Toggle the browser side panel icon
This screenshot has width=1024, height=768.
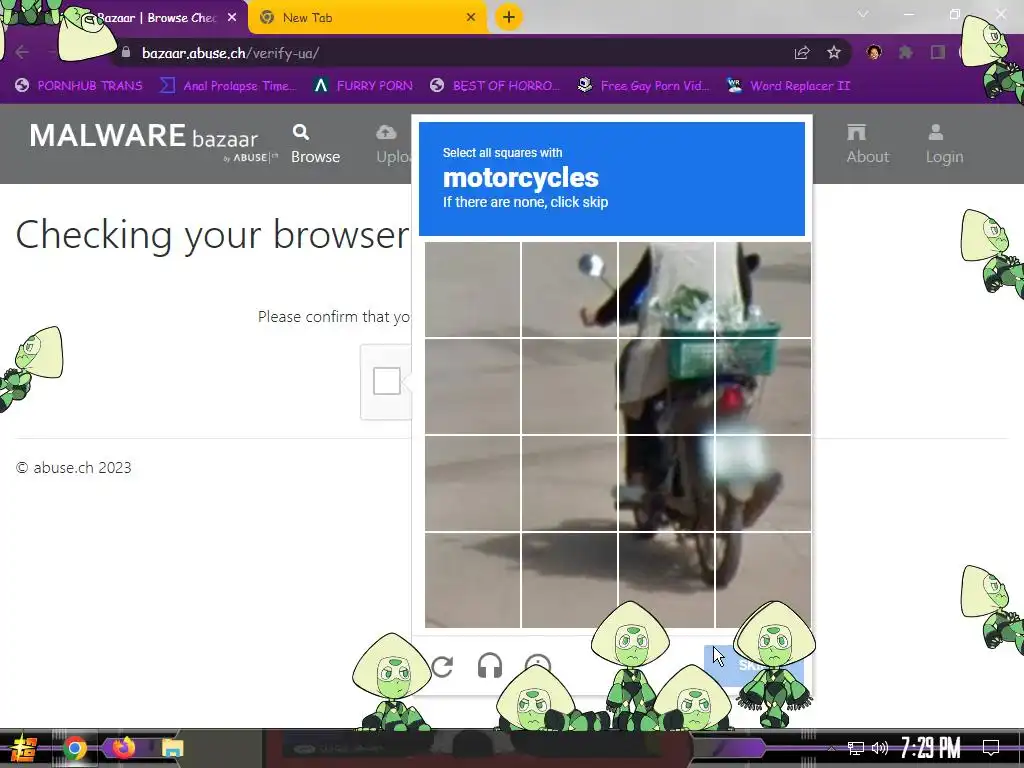[938, 53]
